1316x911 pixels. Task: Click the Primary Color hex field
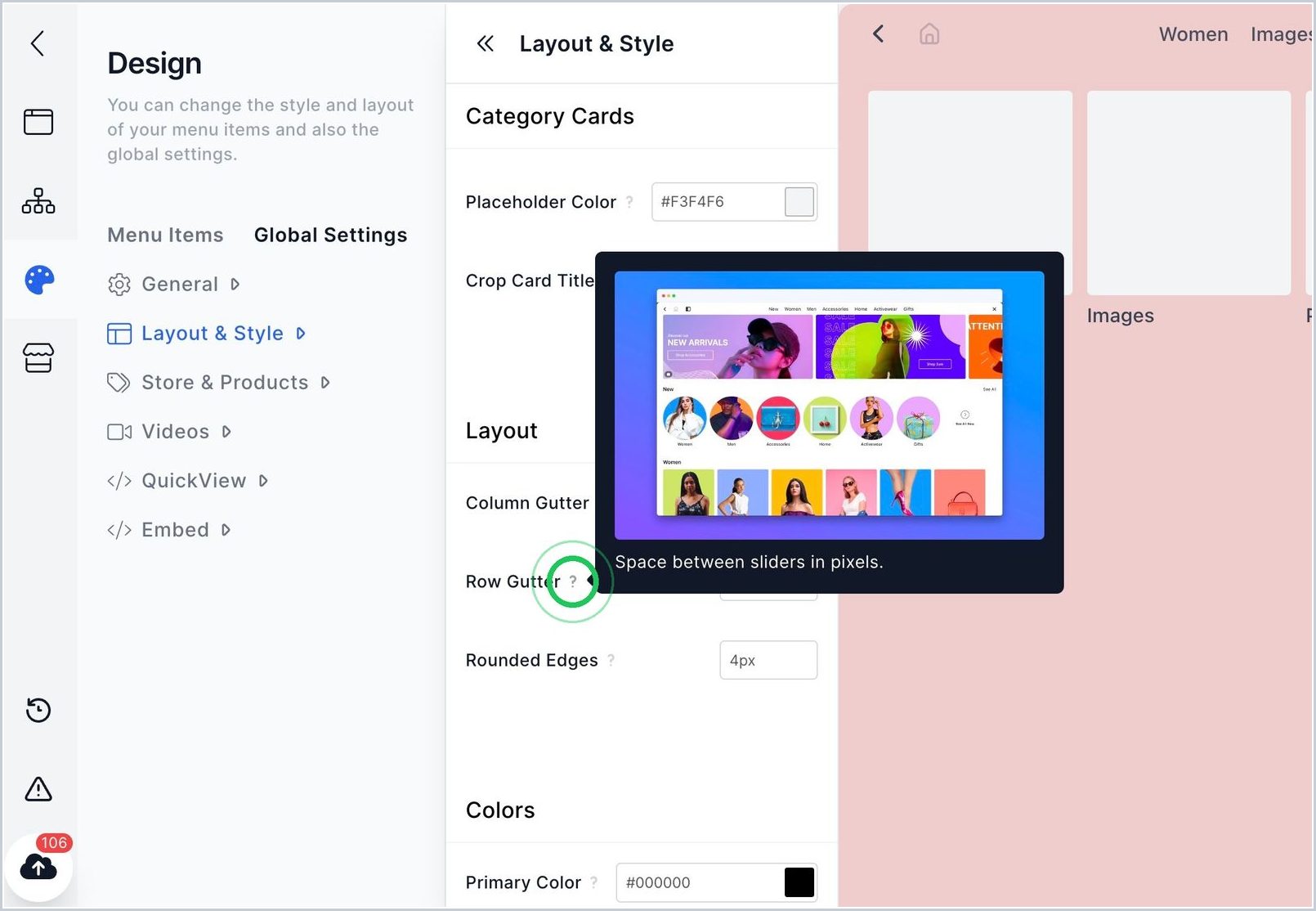click(x=717, y=882)
